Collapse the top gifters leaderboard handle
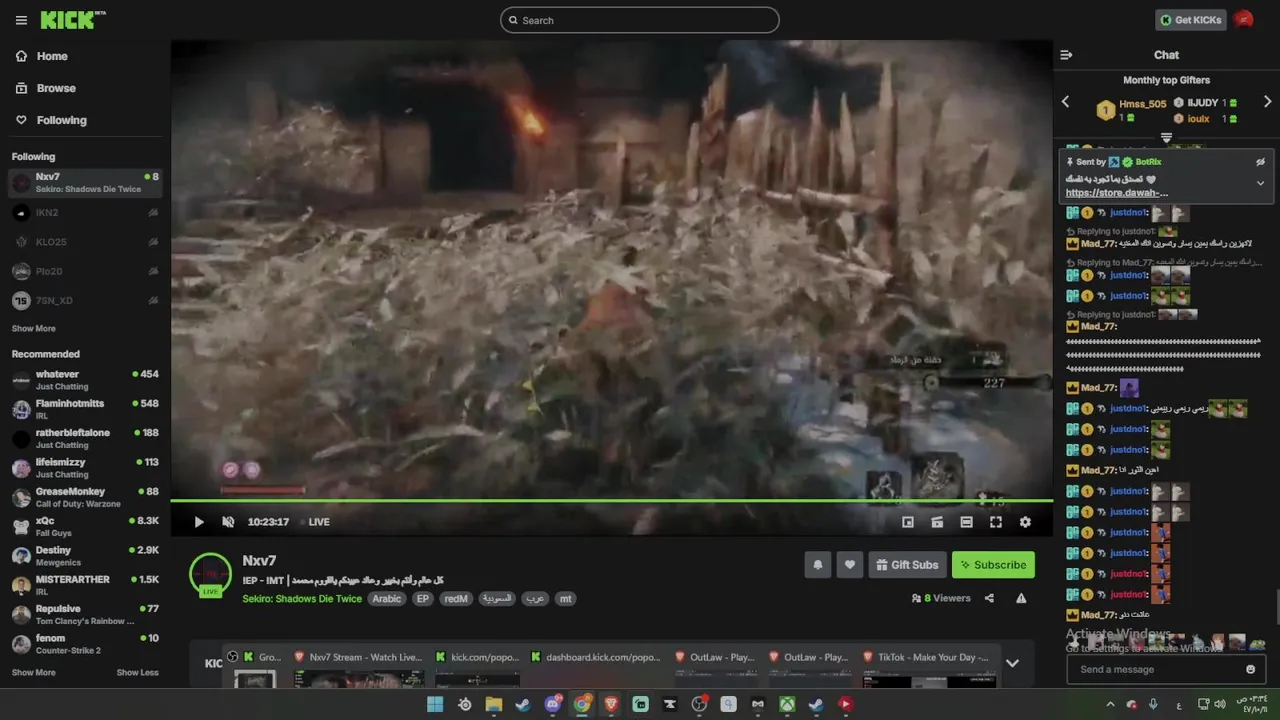Viewport: 1280px width, 720px height. [x=1166, y=137]
